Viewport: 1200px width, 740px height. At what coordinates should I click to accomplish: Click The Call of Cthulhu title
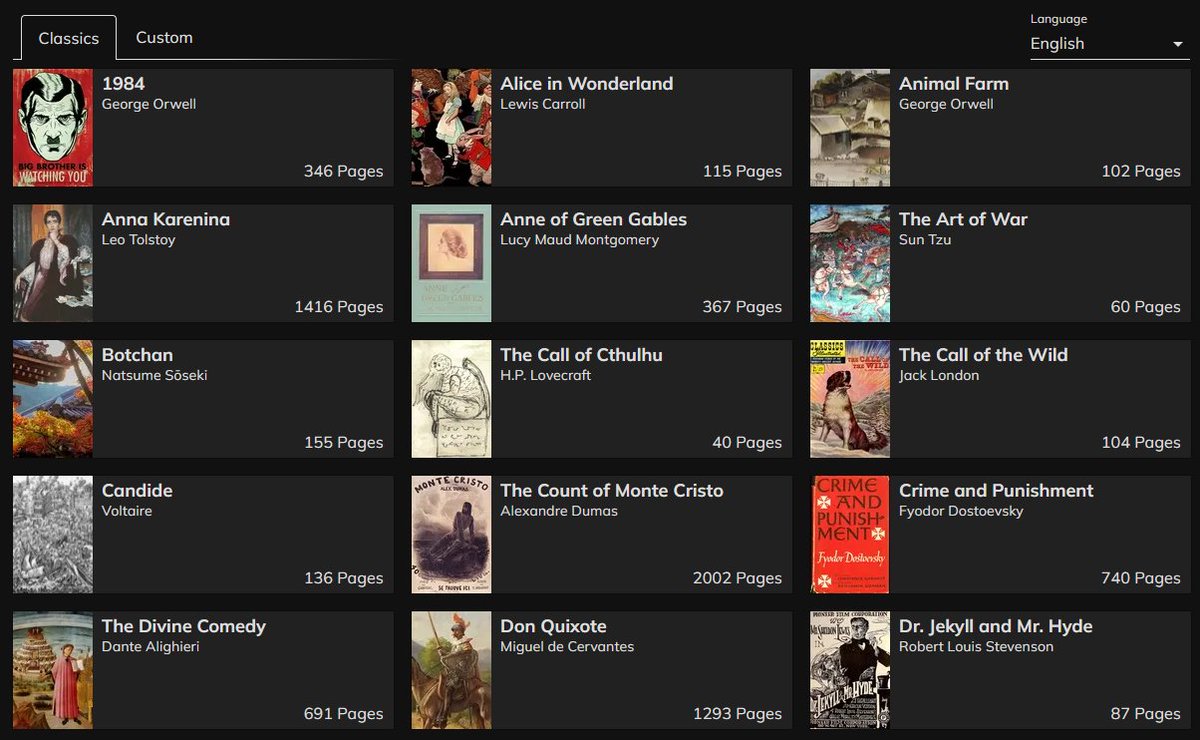coord(581,355)
